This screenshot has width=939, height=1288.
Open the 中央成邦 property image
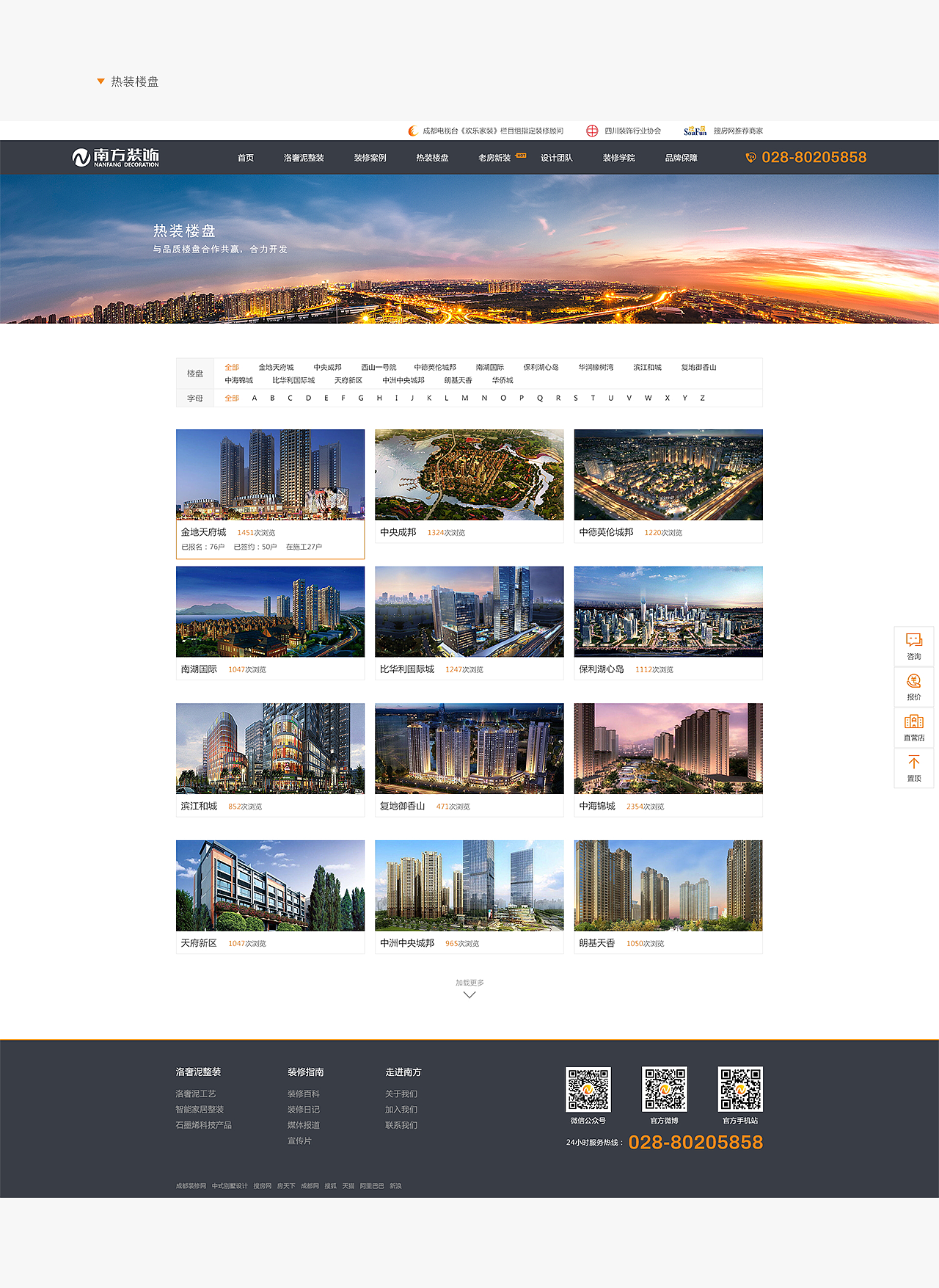(469, 475)
